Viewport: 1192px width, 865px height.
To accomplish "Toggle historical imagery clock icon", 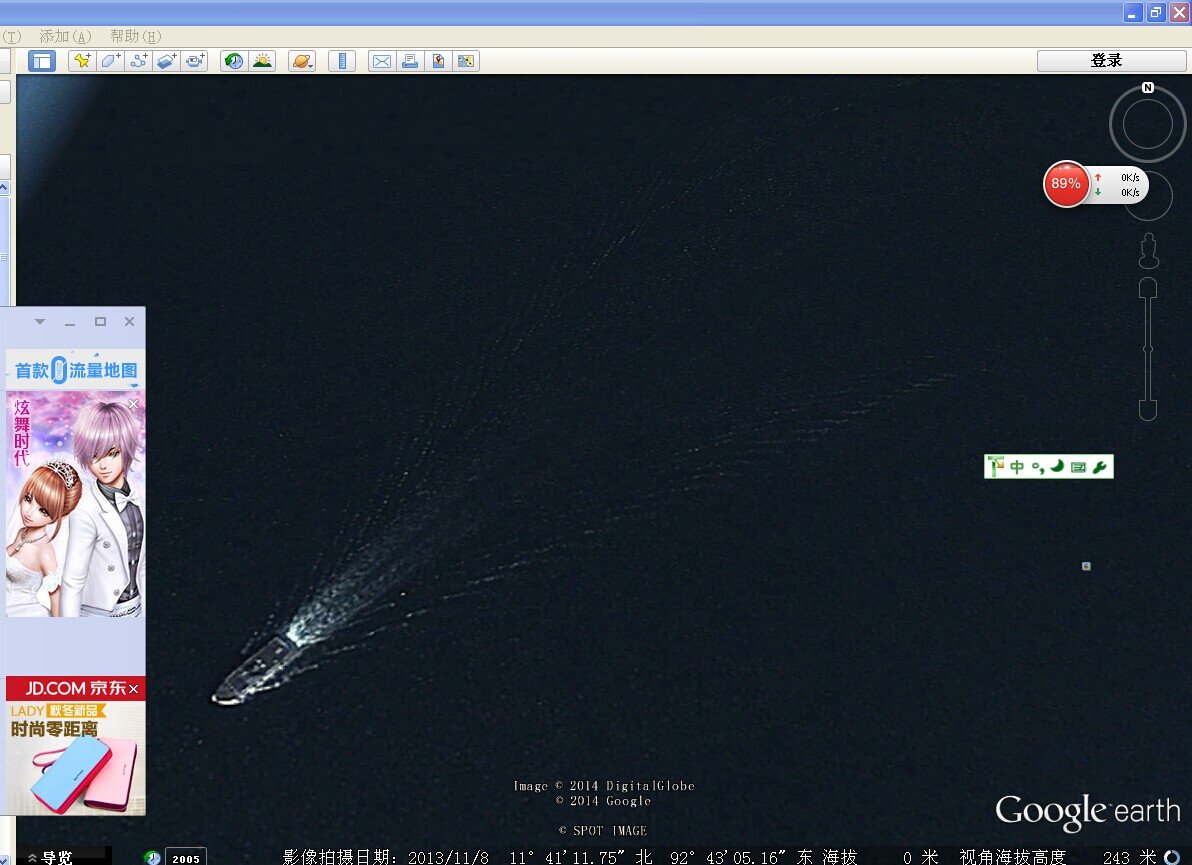I will point(234,61).
